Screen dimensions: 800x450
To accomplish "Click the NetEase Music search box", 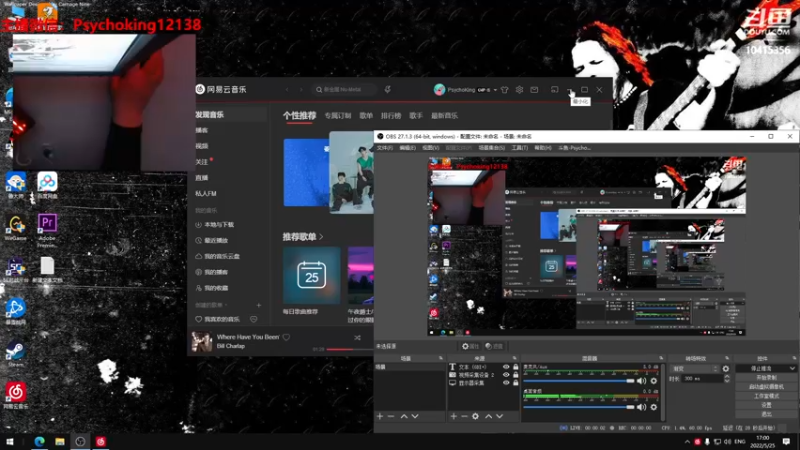I will [x=344, y=90].
